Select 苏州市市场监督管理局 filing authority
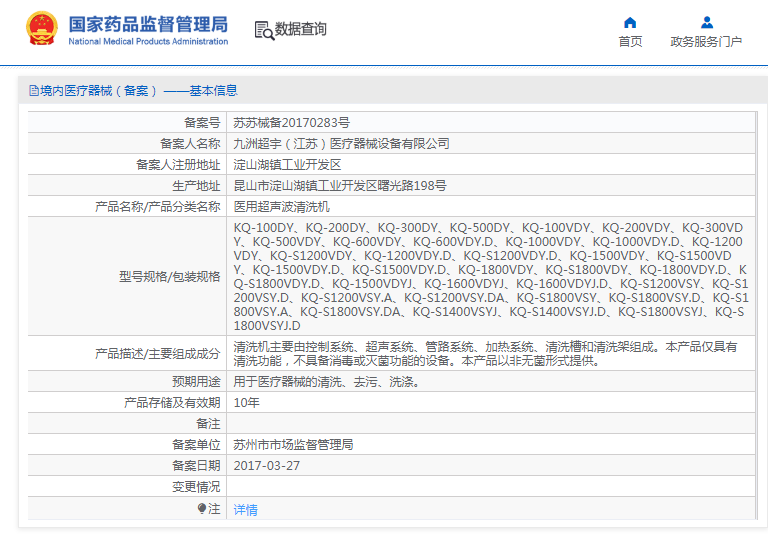This screenshot has width=768, height=537. pyautogui.click(x=293, y=444)
